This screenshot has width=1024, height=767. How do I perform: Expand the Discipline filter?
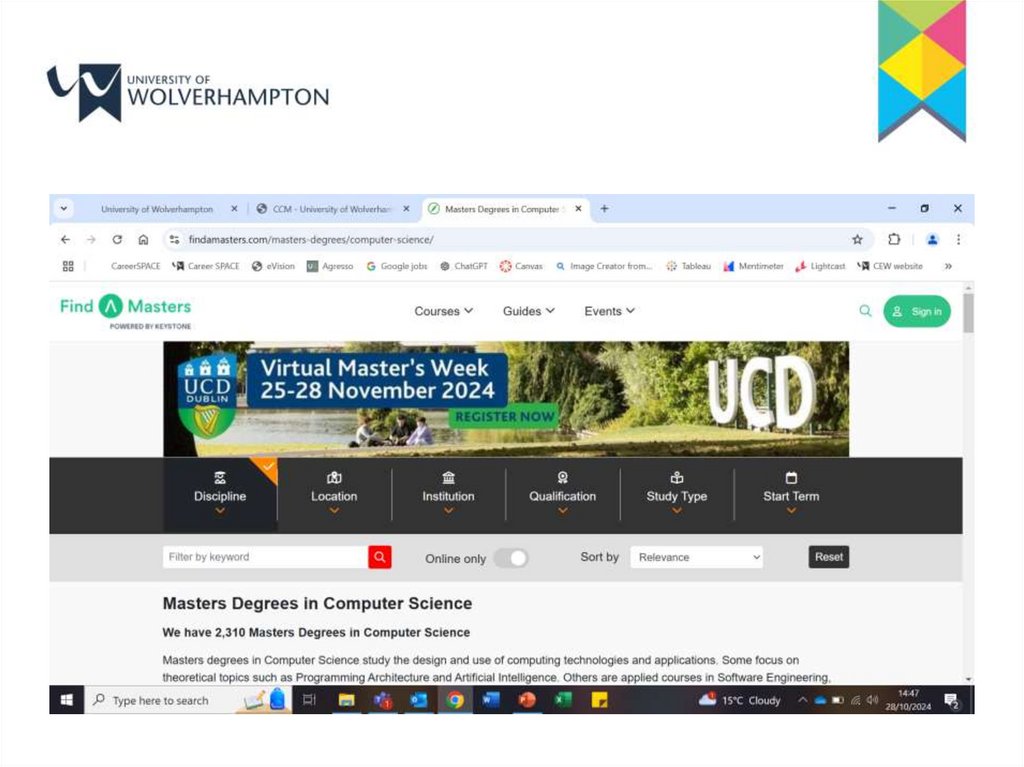click(220, 495)
